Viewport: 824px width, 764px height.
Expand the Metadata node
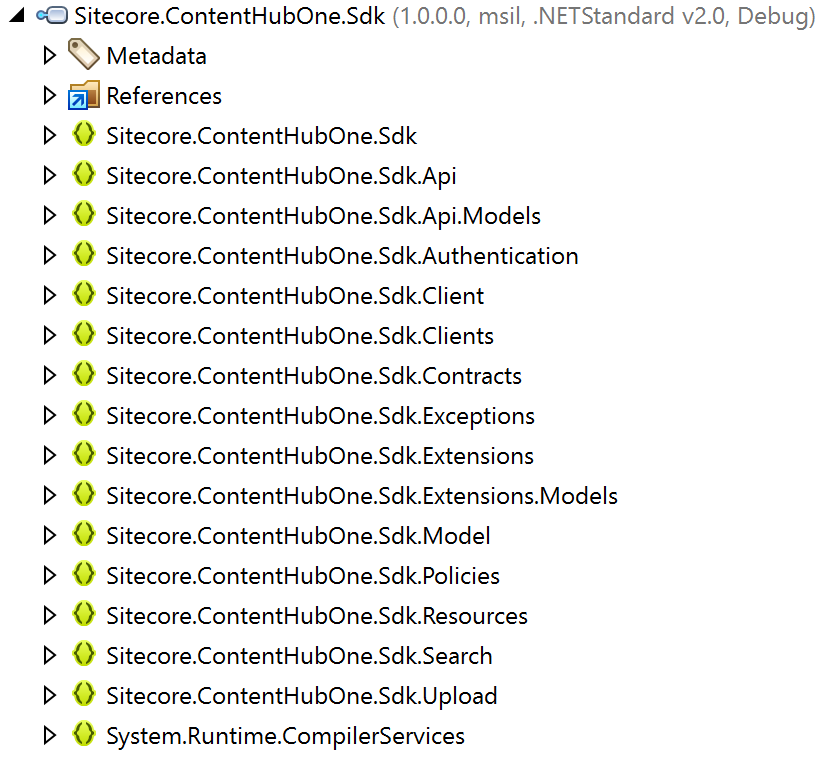pyautogui.click(x=50, y=56)
